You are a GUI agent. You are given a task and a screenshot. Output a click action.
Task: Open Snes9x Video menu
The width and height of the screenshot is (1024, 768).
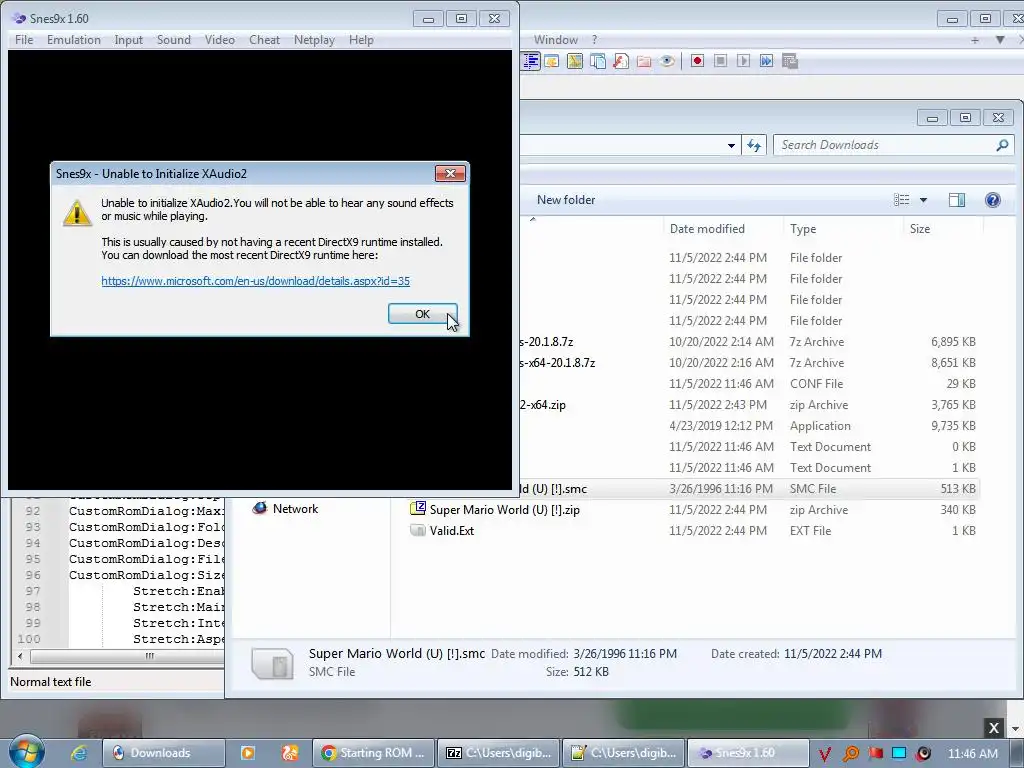(x=219, y=40)
